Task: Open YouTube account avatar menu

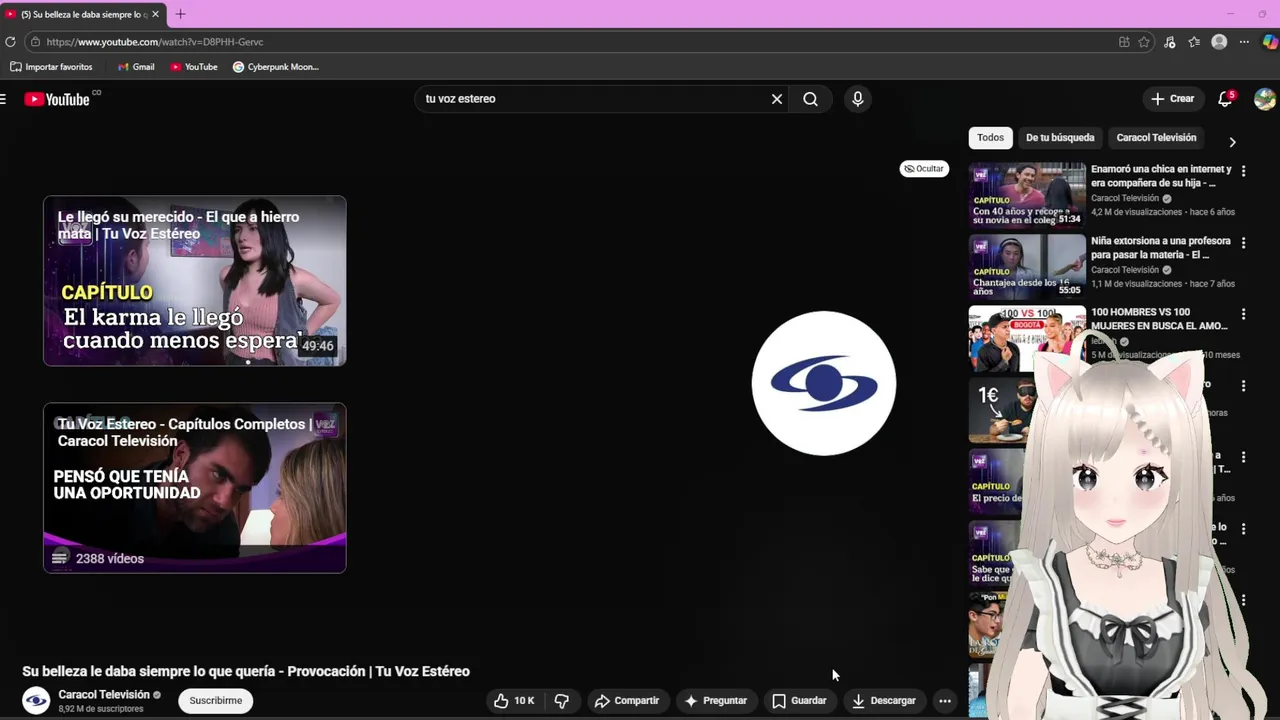Action: tap(1265, 99)
